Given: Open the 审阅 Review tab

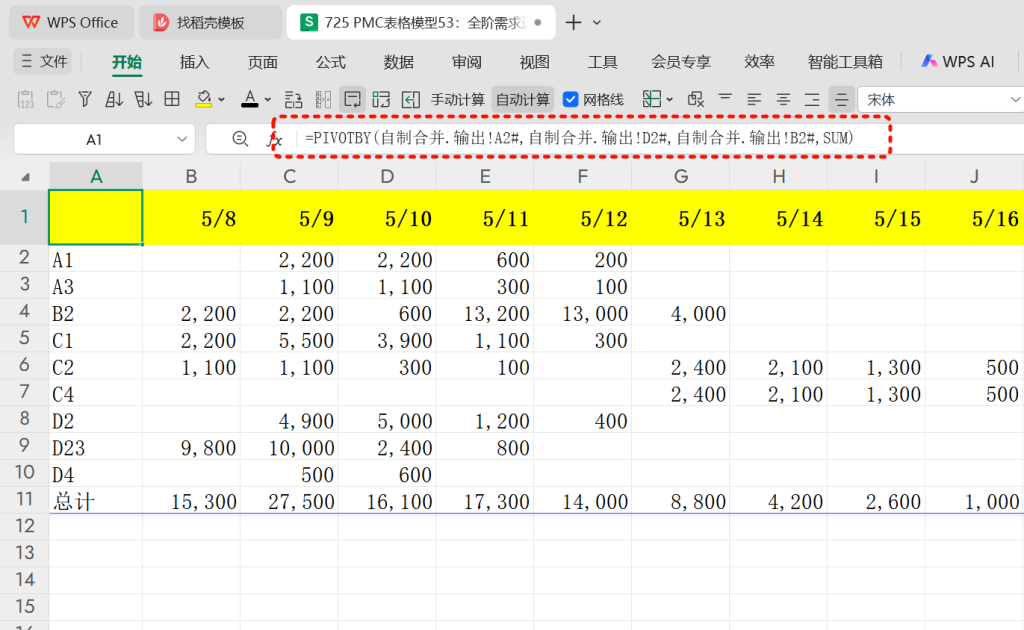Looking at the screenshot, I should click(466, 62).
